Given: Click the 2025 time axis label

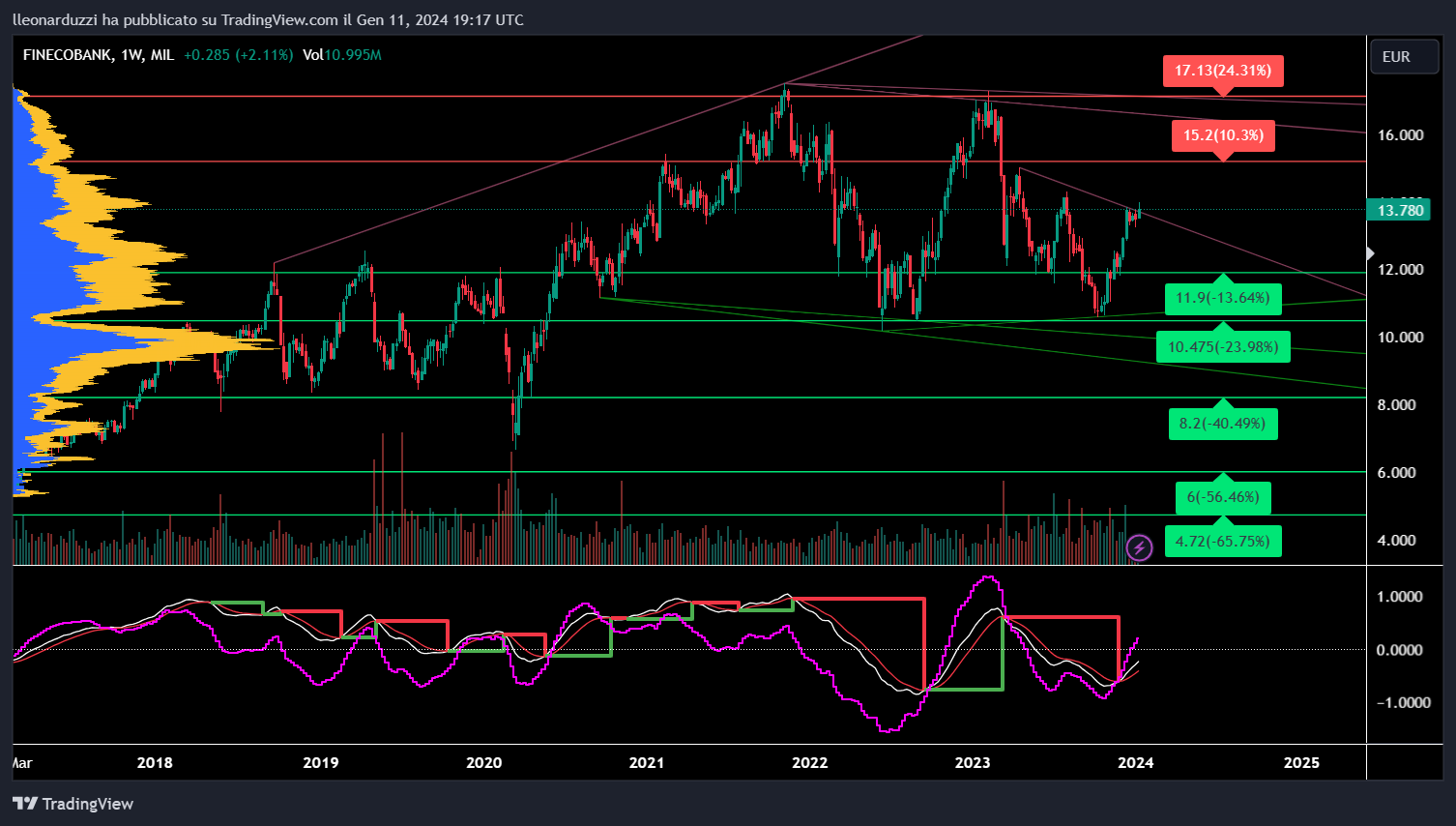Looking at the screenshot, I should pyautogui.click(x=1301, y=763).
